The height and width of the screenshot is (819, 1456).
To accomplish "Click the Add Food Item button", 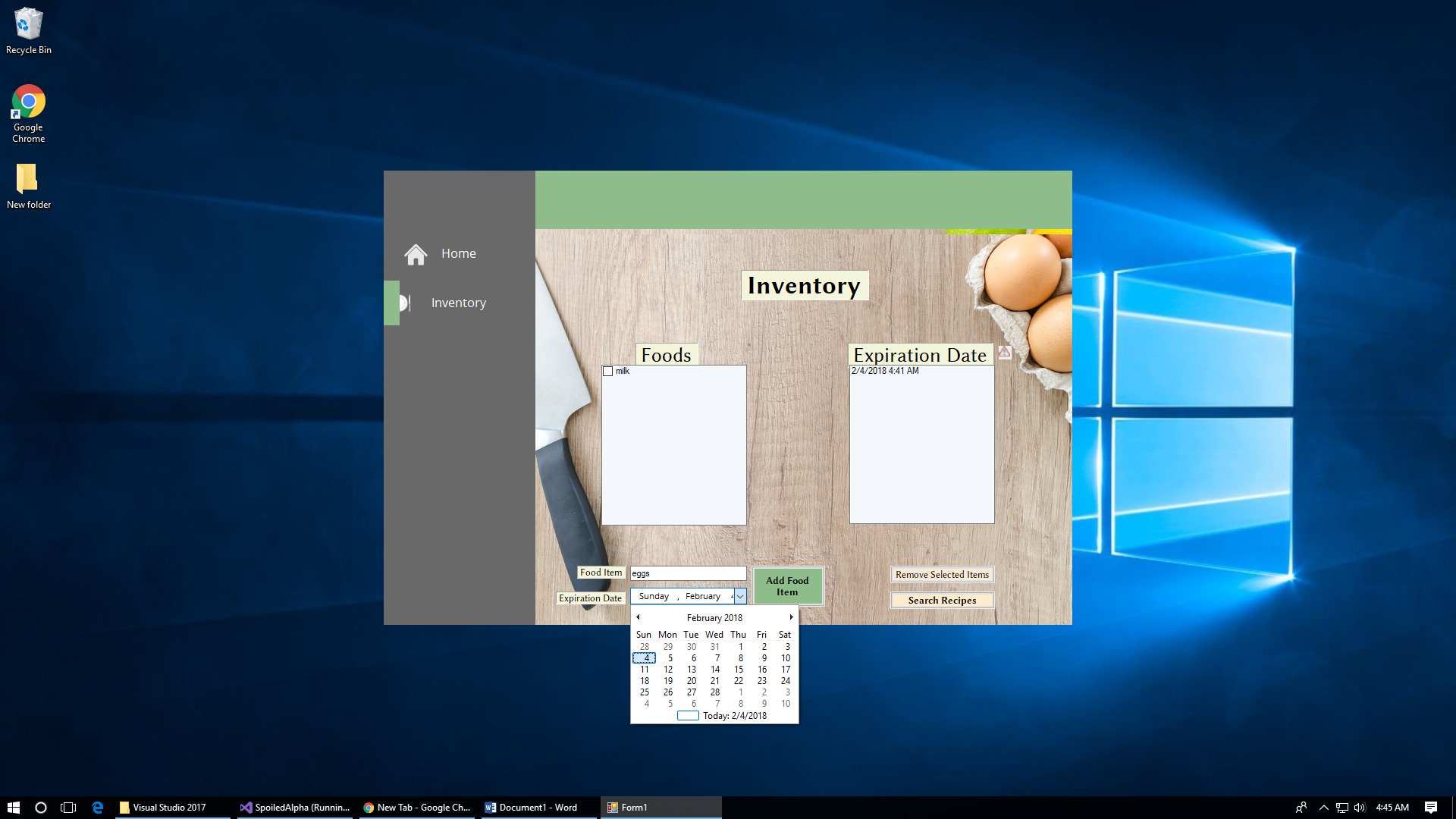I will point(787,586).
